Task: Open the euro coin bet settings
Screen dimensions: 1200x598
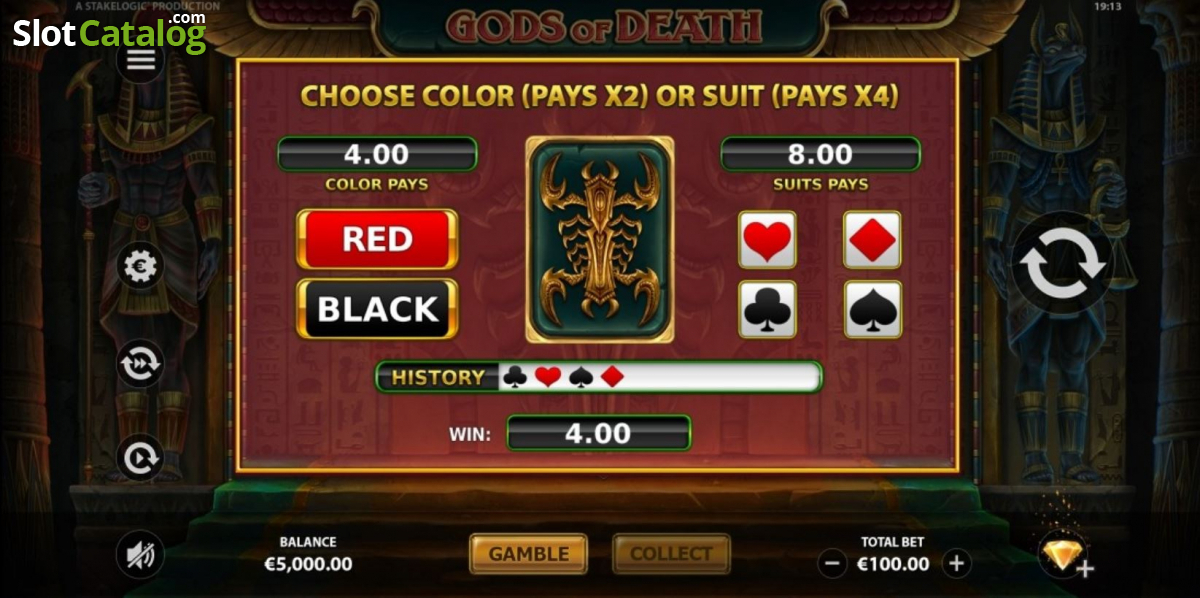Action: pyautogui.click(x=140, y=267)
